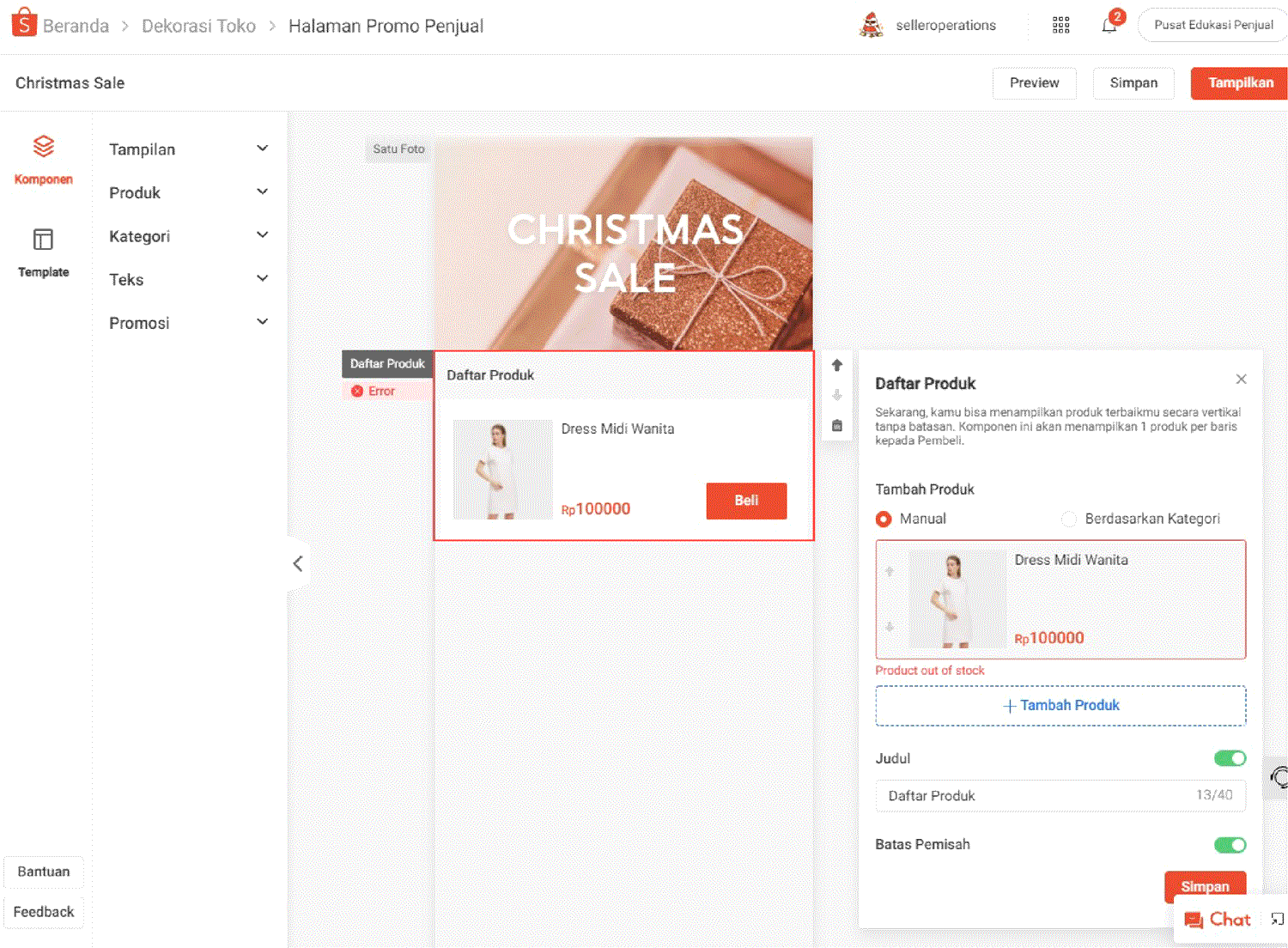
Task: Collapse the left sidebar with chevron
Action: coord(298,564)
